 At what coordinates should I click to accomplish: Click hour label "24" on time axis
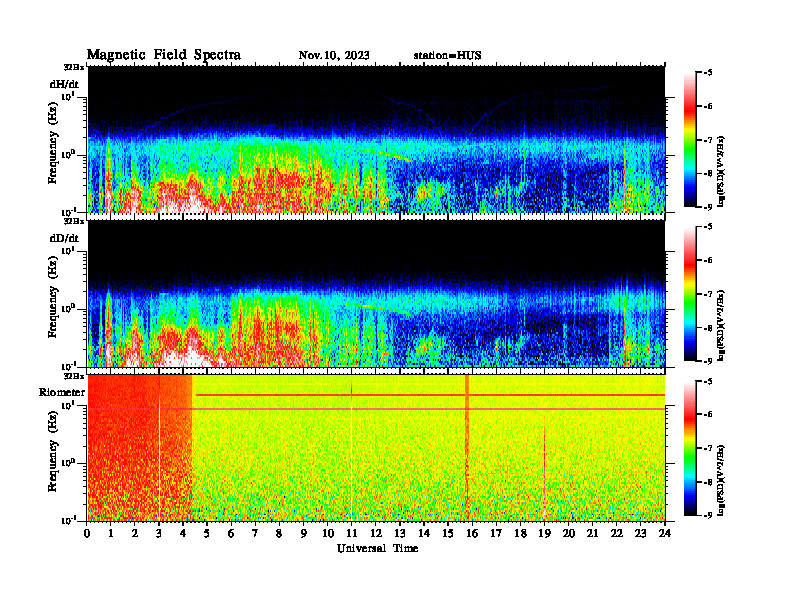pyautogui.click(x=665, y=533)
